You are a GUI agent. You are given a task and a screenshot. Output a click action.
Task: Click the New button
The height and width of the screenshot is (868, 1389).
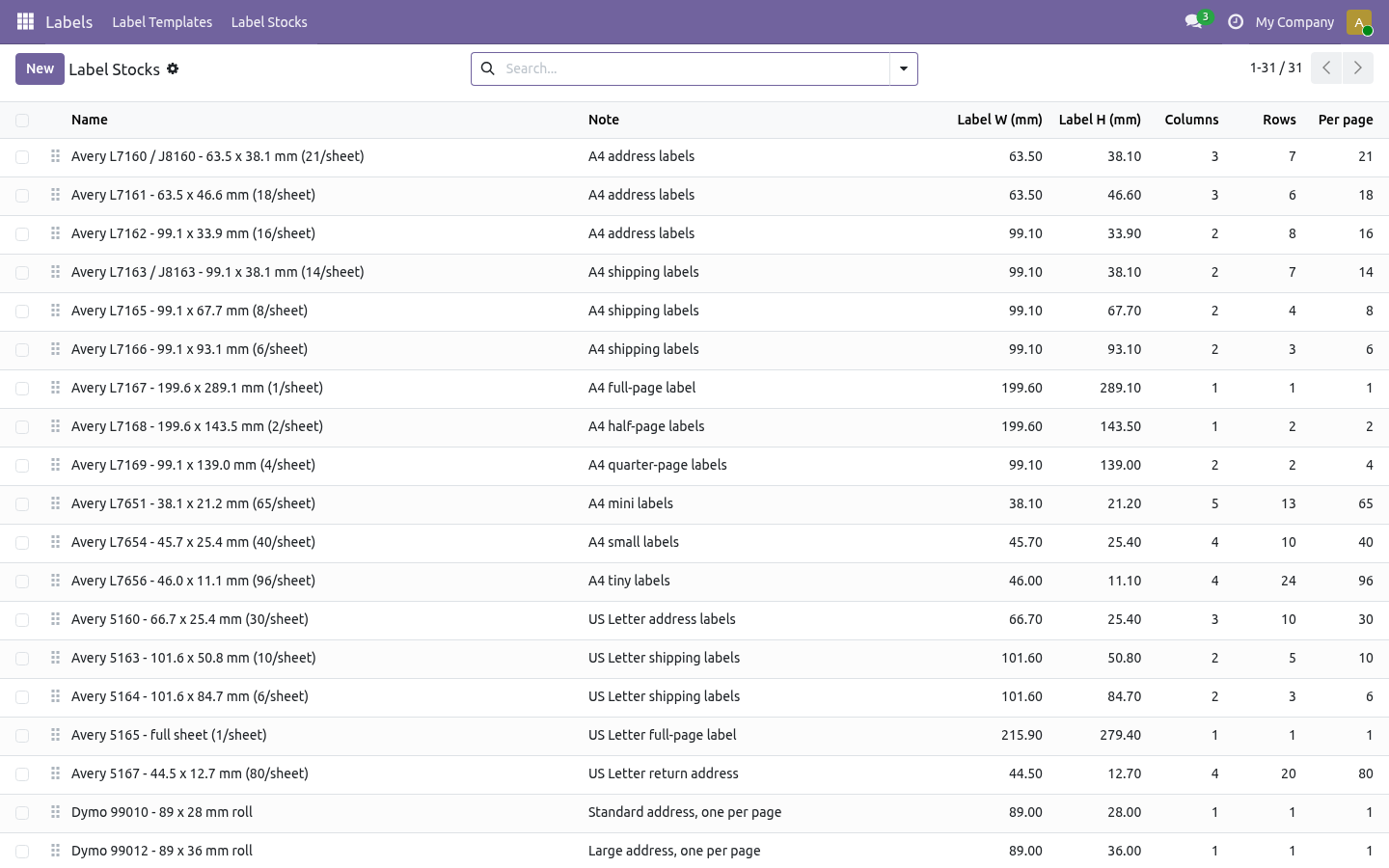point(40,68)
